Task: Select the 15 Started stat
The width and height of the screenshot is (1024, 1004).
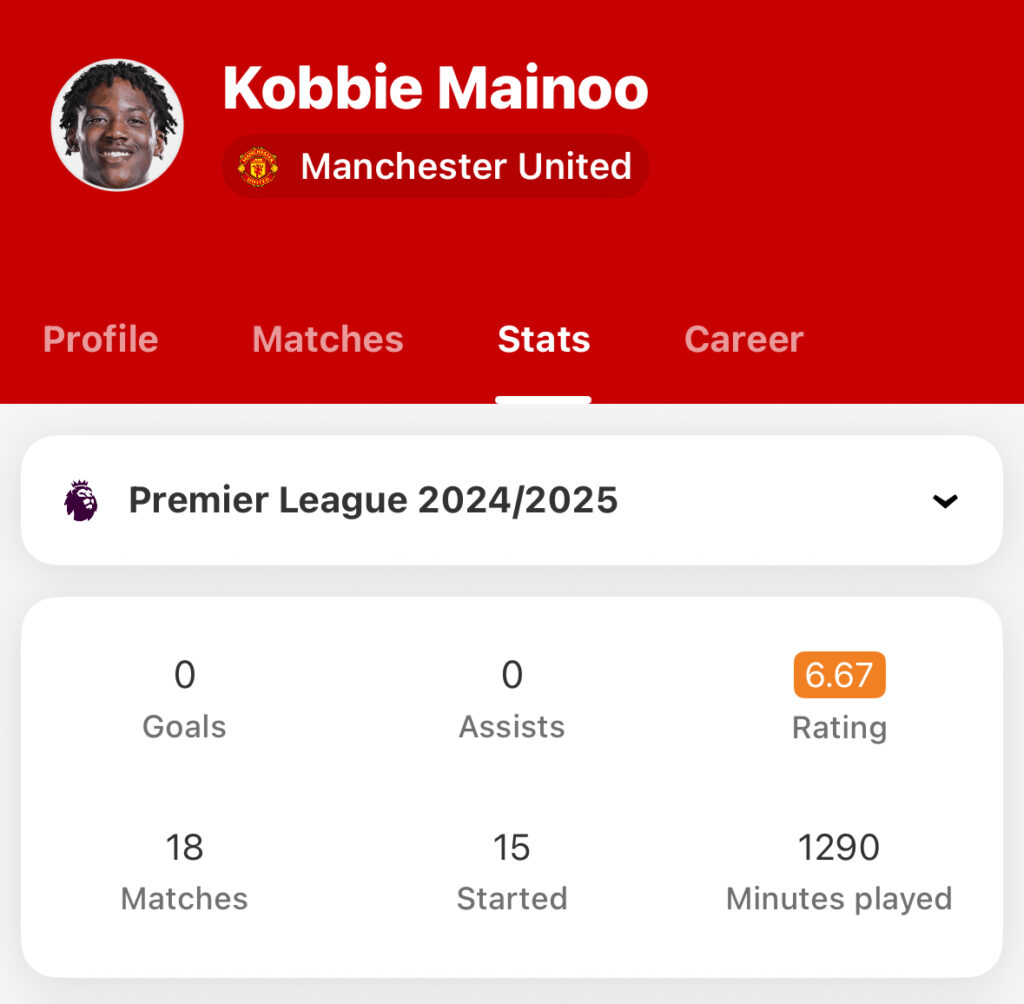Action: pos(512,871)
